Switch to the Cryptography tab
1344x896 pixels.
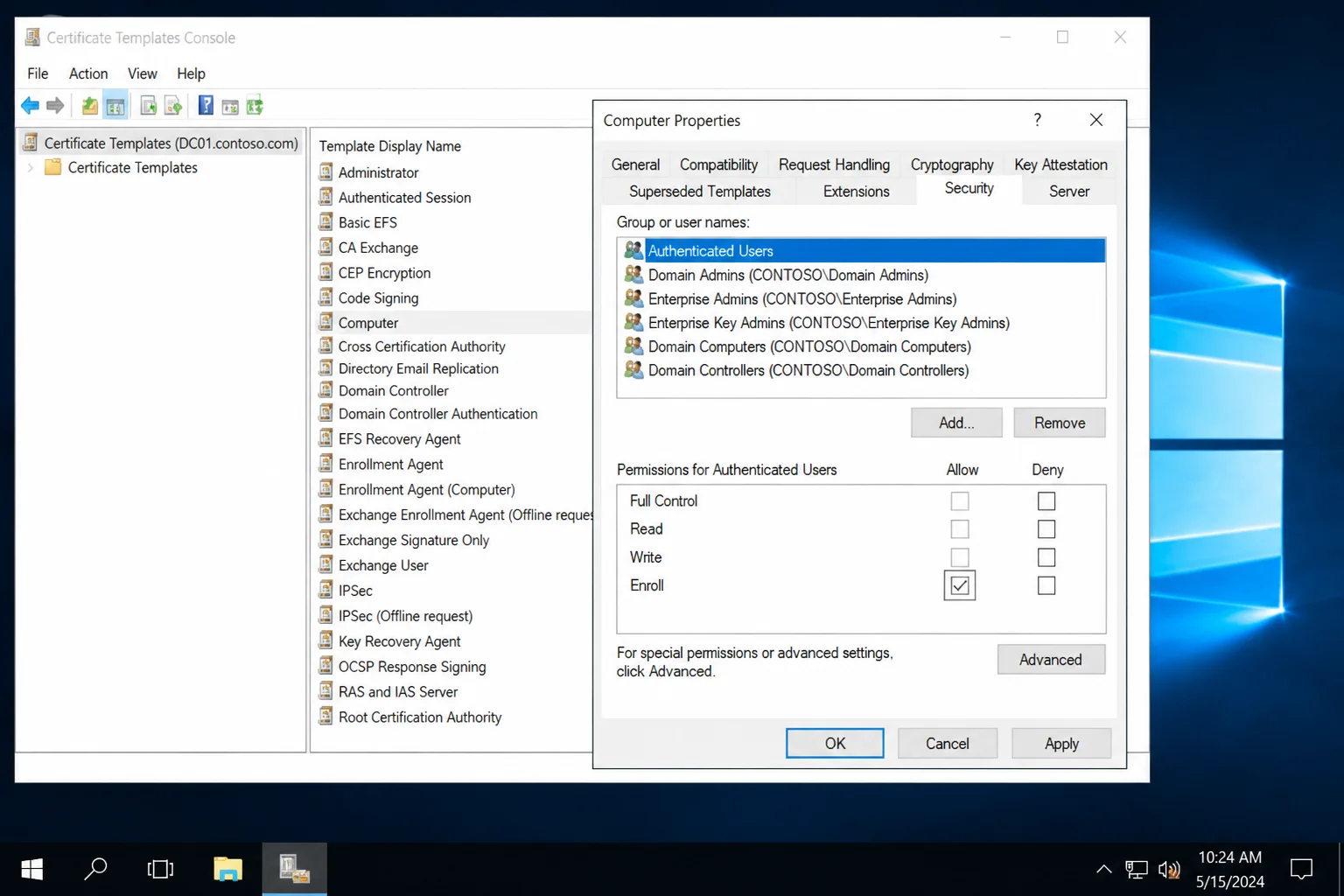click(952, 164)
